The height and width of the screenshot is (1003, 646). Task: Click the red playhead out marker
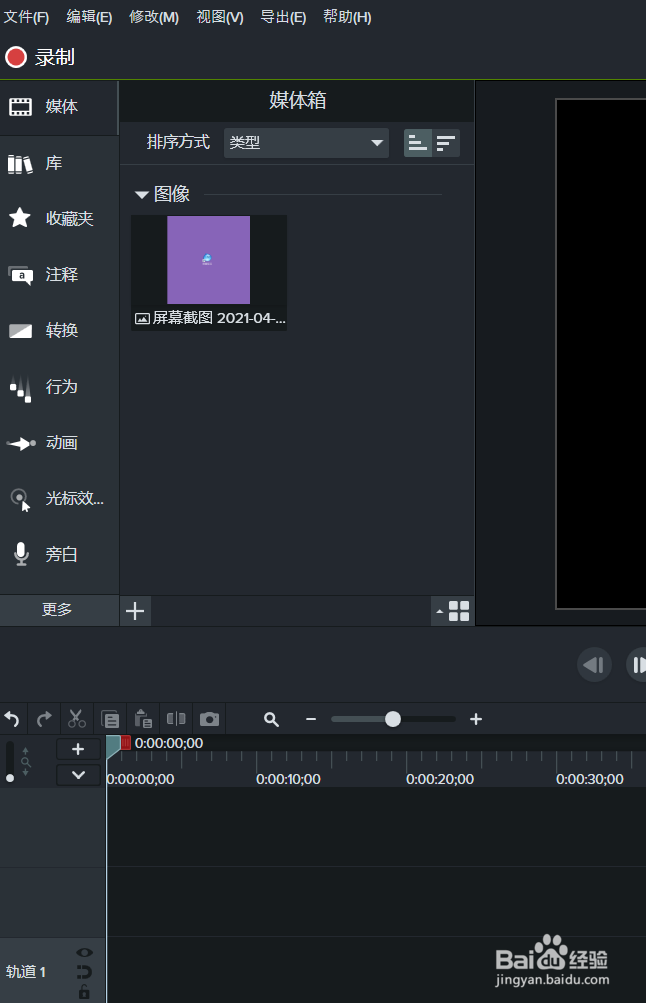point(126,743)
